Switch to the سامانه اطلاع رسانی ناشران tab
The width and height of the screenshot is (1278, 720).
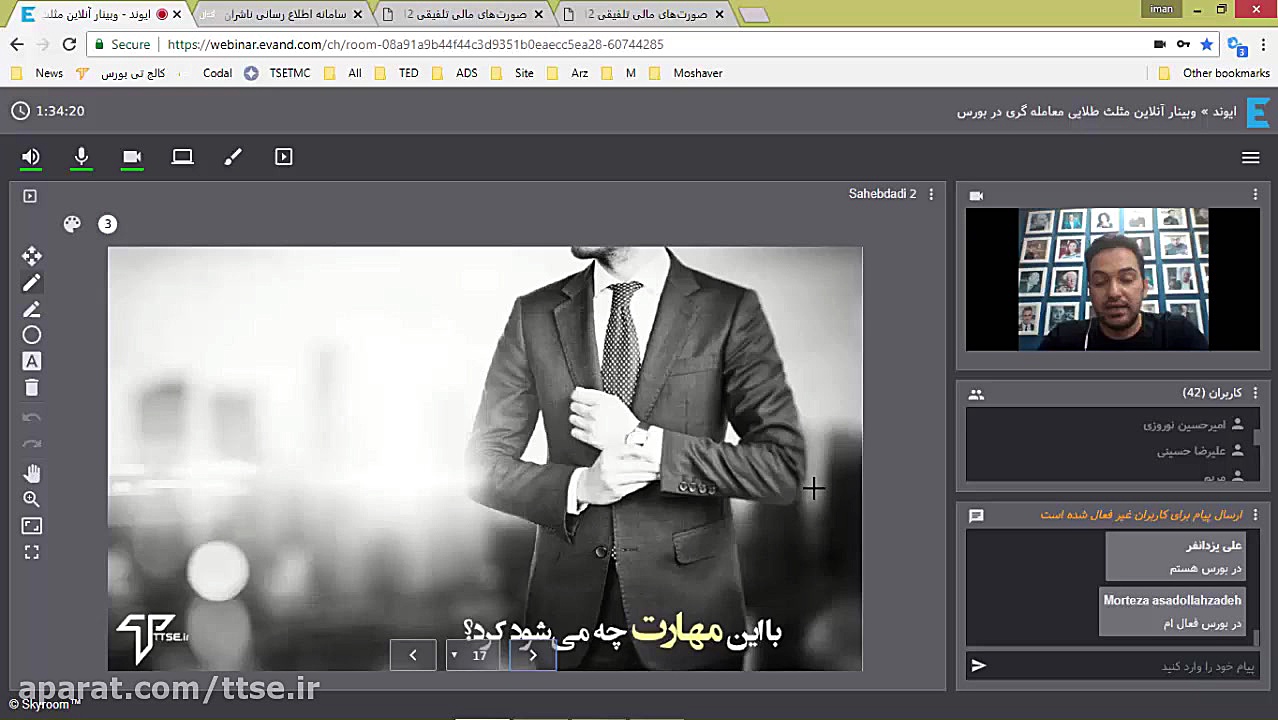point(280,14)
